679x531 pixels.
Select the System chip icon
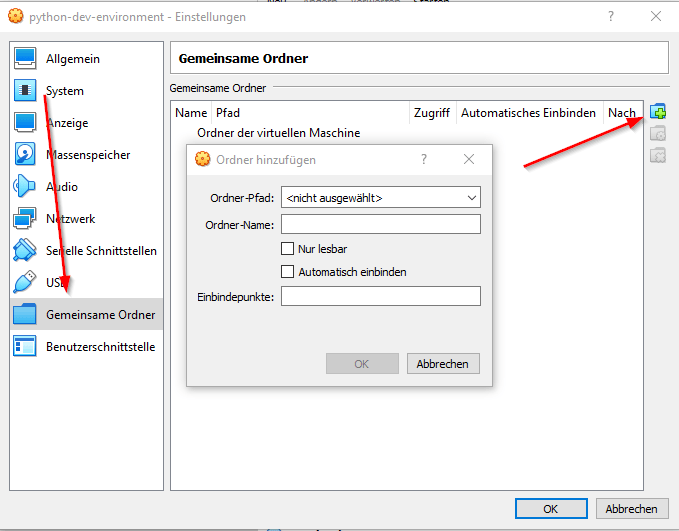(x=25, y=90)
